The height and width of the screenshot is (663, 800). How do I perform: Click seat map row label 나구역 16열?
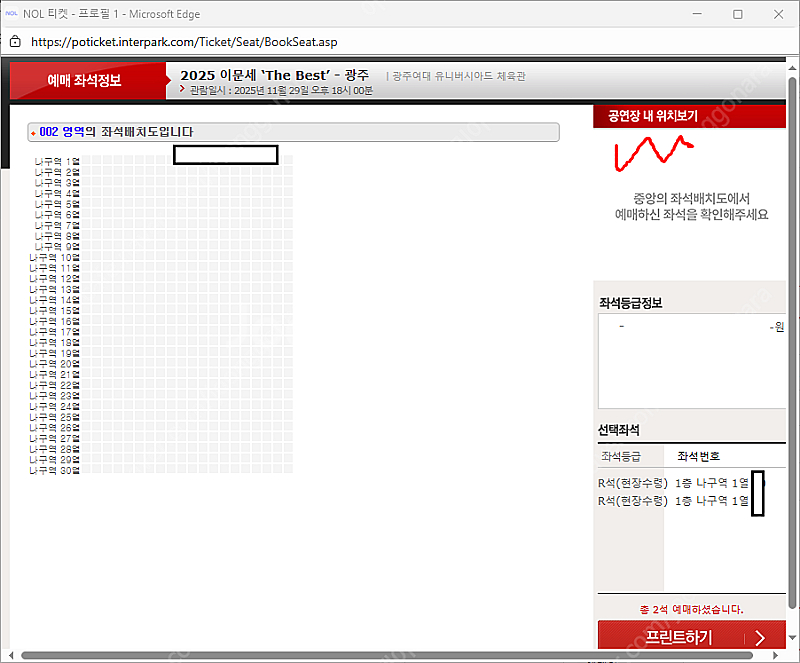click(x=55, y=321)
